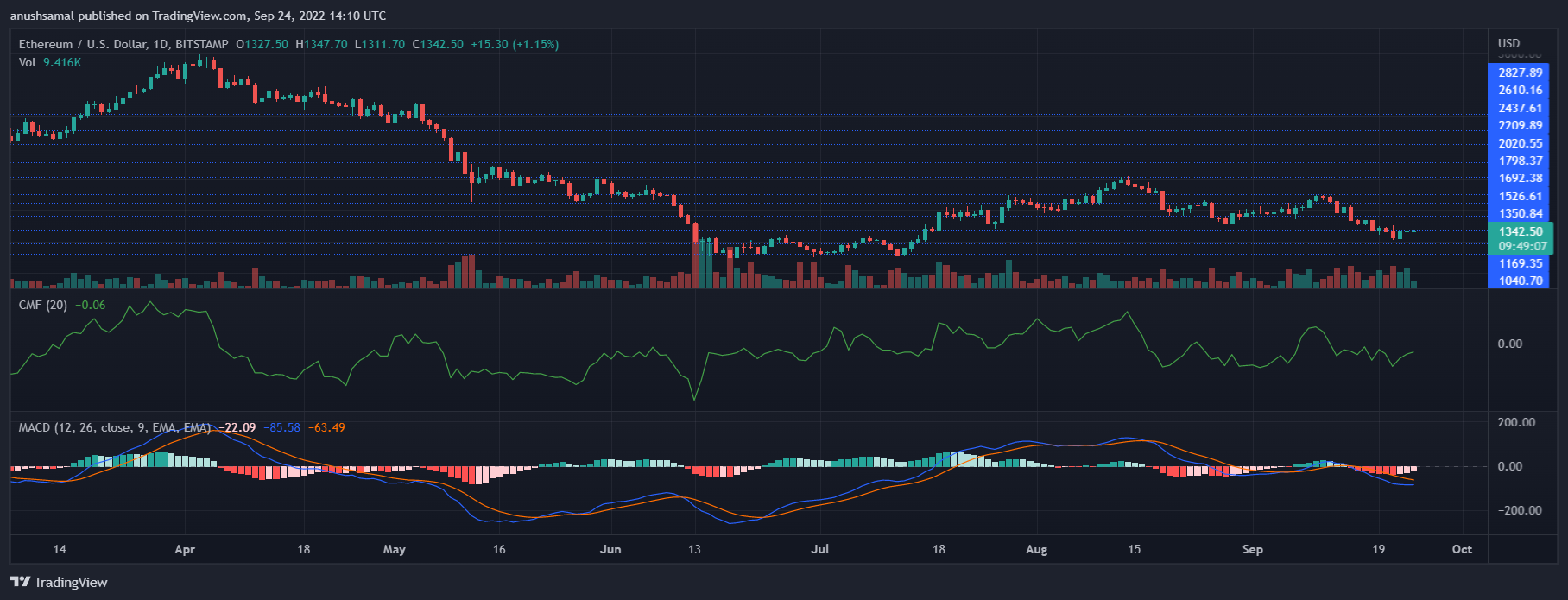The image size is (1568, 600).
Task: Click the Vol 9.416K volume legend
Action: coord(50,62)
